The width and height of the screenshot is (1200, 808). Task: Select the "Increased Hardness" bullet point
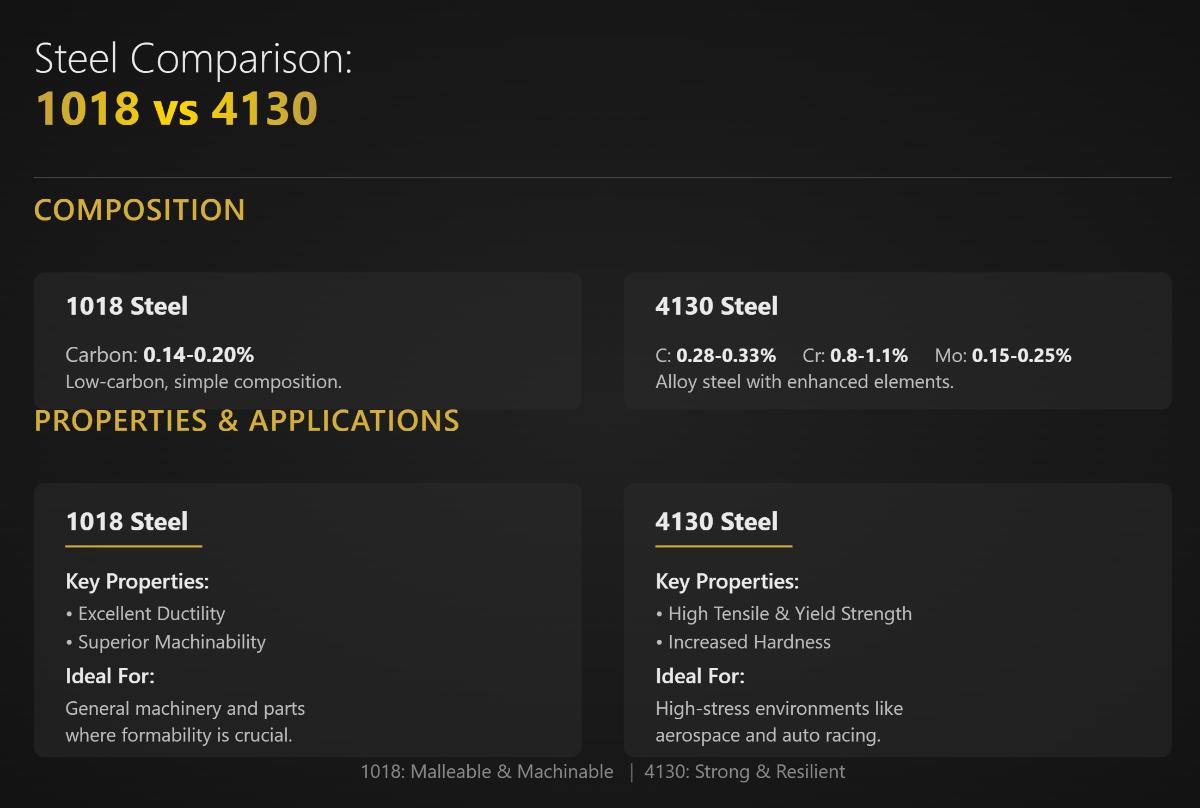pos(743,642)
